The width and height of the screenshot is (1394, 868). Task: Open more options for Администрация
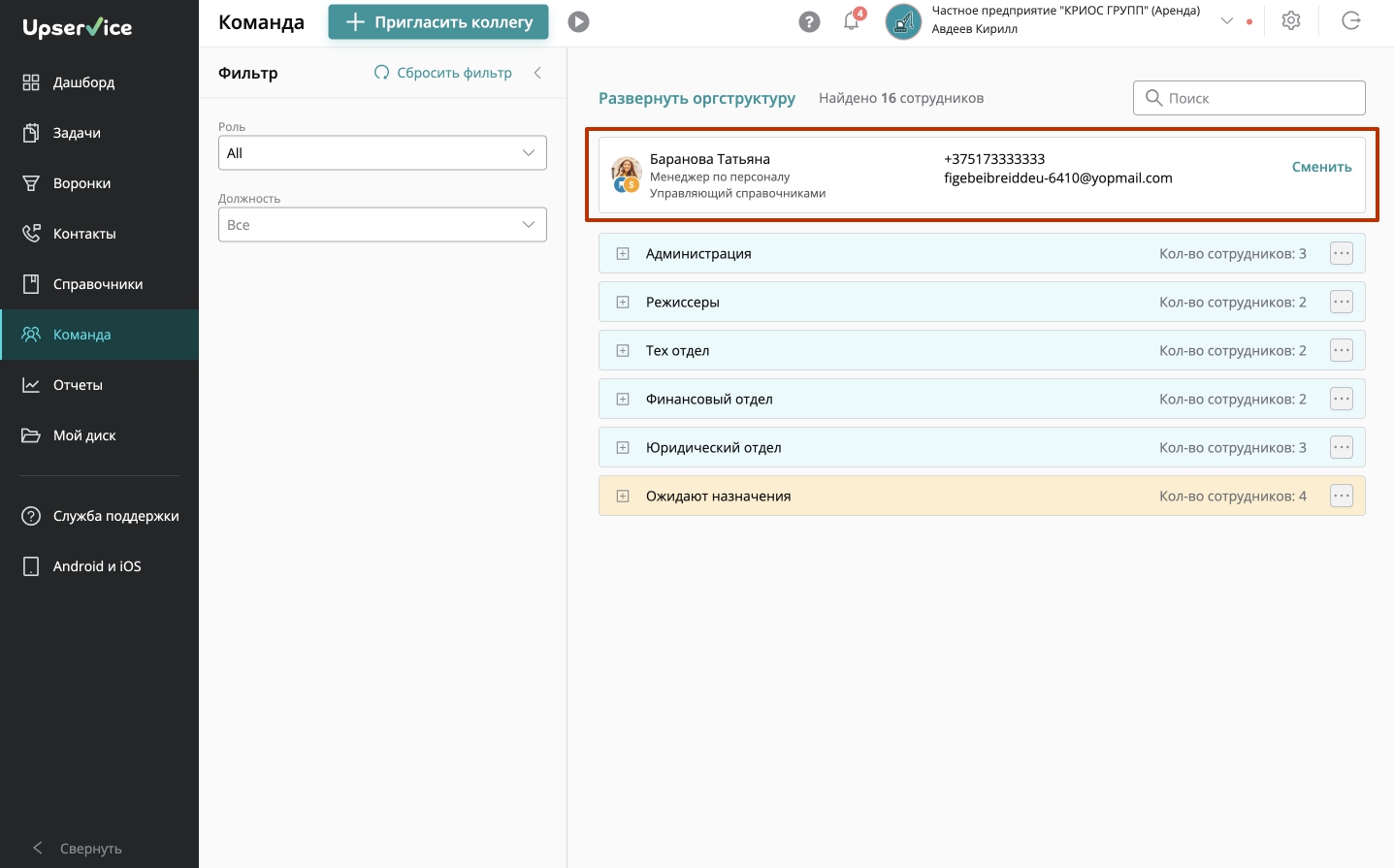tap(1342, 253)
